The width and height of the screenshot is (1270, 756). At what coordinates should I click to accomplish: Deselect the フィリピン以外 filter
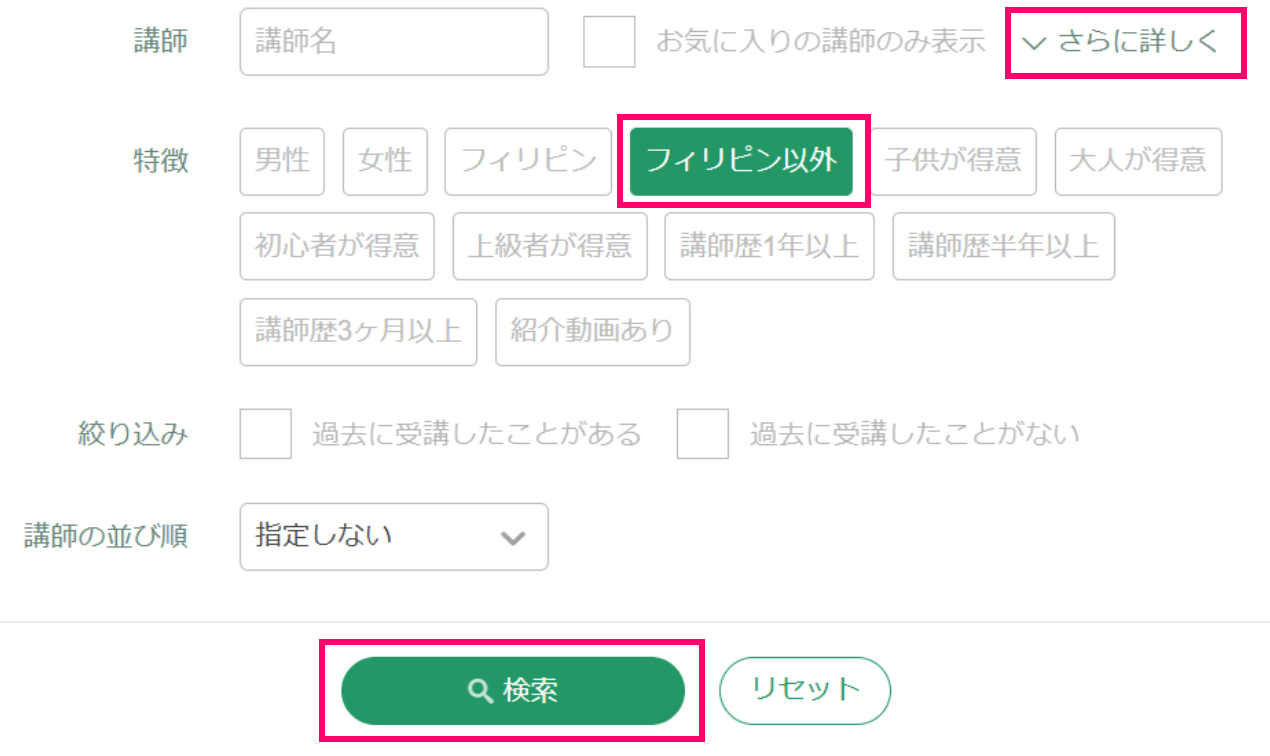click(744, 162)
